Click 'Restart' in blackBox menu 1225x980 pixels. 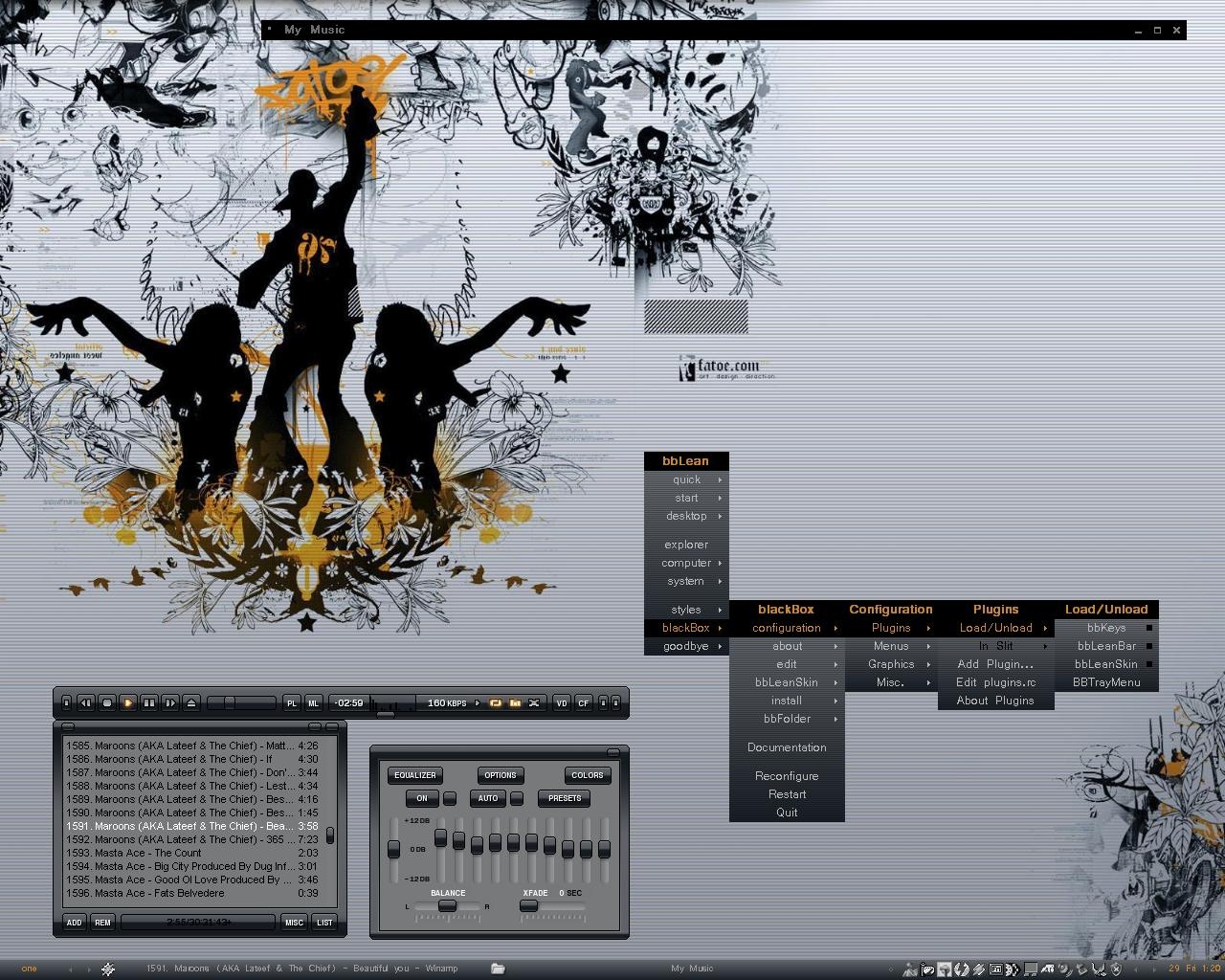[x=787, y=794]
